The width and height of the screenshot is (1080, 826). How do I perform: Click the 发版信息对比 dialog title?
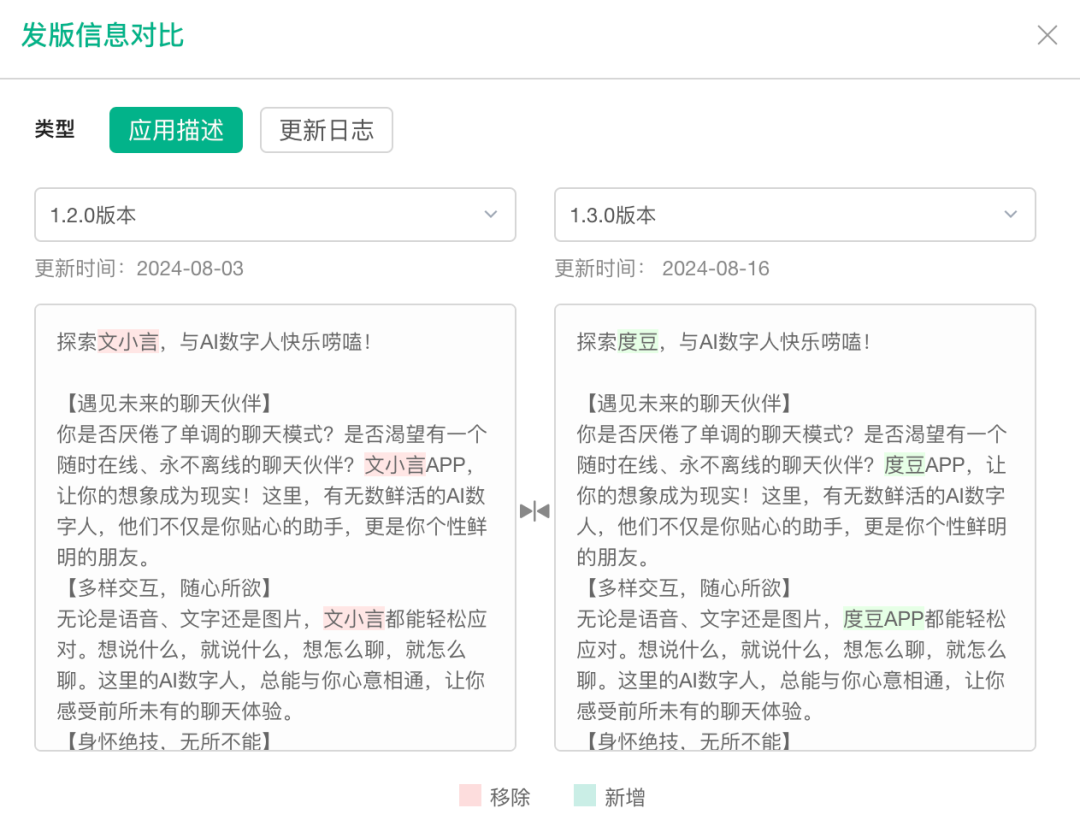pos(103,35)
